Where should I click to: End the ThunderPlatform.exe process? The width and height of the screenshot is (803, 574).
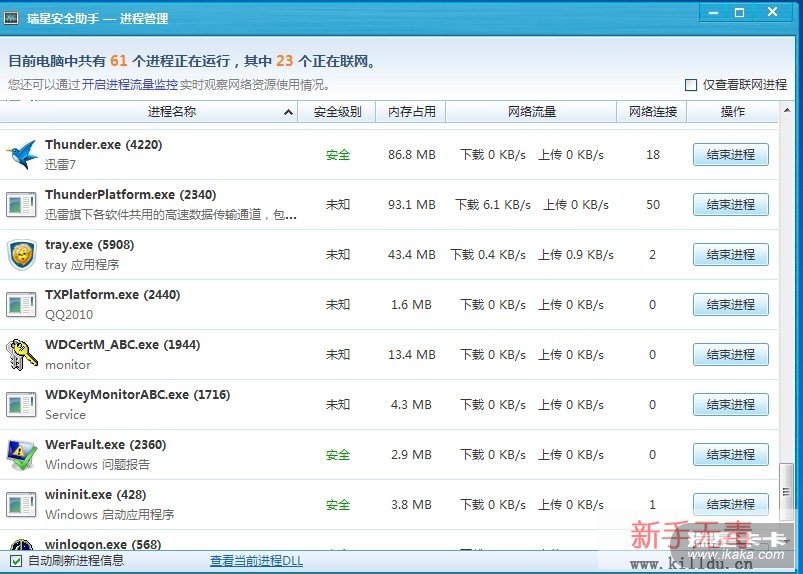731,205
